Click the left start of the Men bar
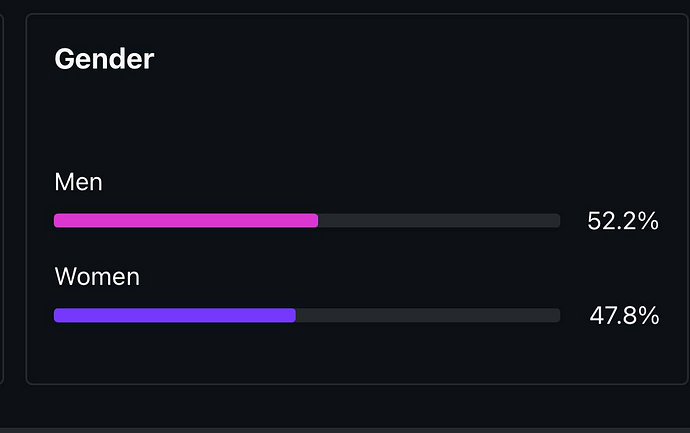The height and width of the screenshot is (433, 690). [x=57, y=221]
